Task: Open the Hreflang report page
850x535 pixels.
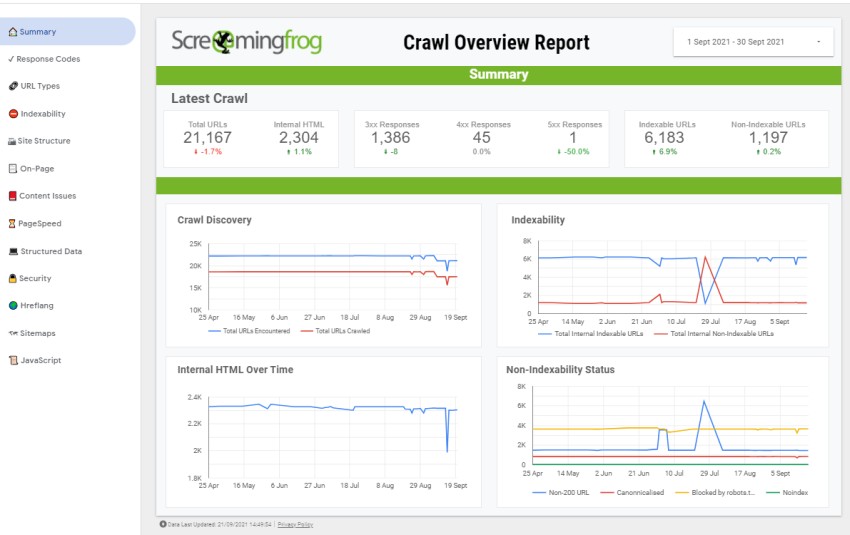Action: click(x=37, y=305)
